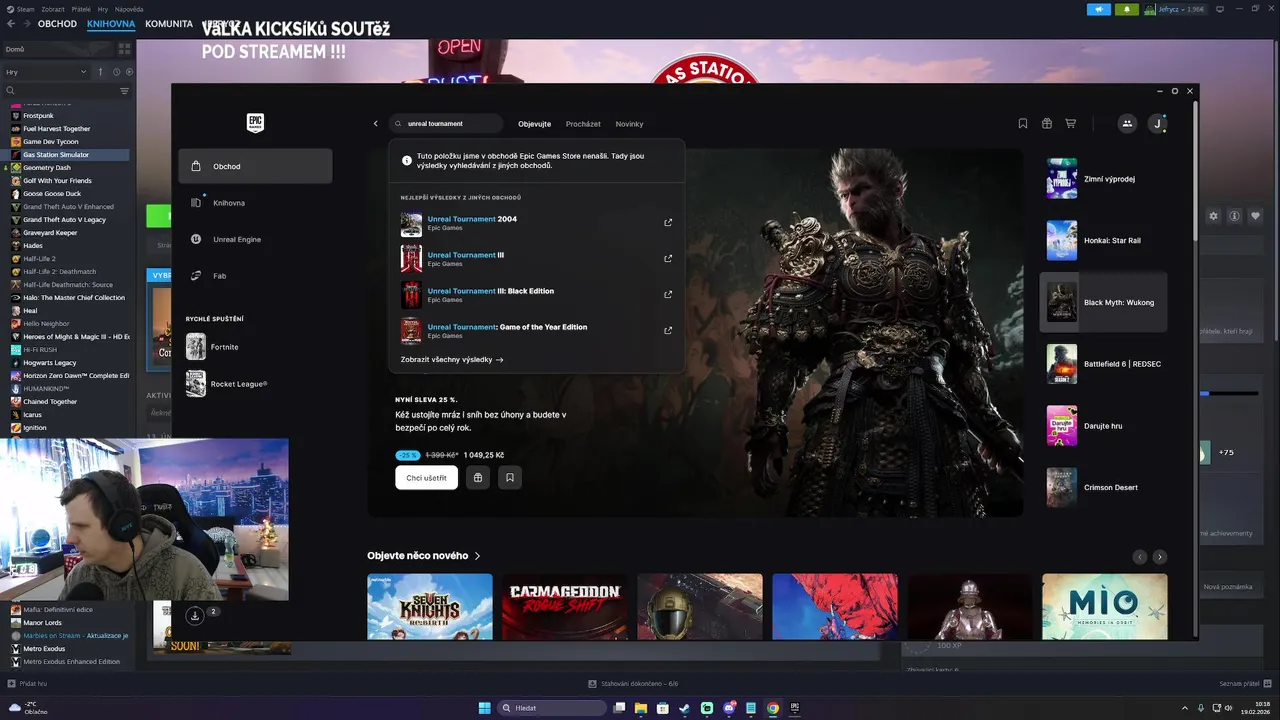The width and height of the screenshot is (1280, 720).
Task: Open KOMUNITA in Steam top navigation
Action: coord(168,23)
